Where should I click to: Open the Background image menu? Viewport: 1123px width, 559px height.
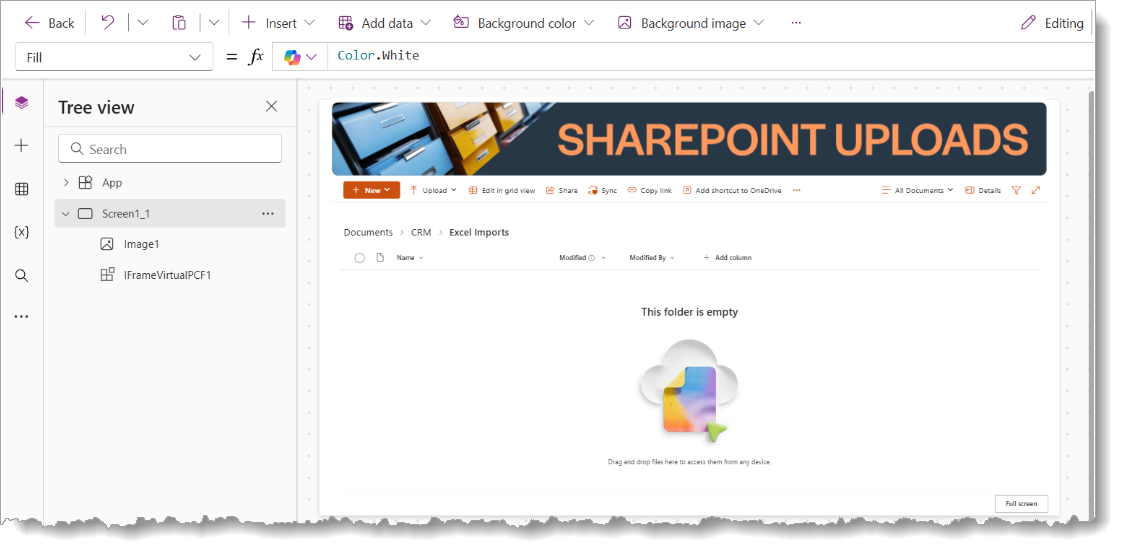pyautogui.click(x=690, y=23)
